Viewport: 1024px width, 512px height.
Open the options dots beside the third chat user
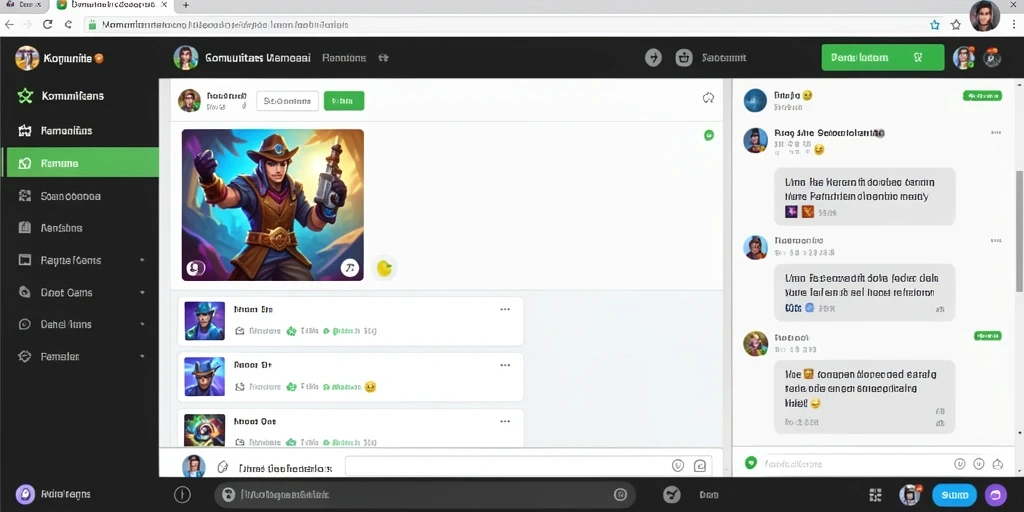[996, 240]
